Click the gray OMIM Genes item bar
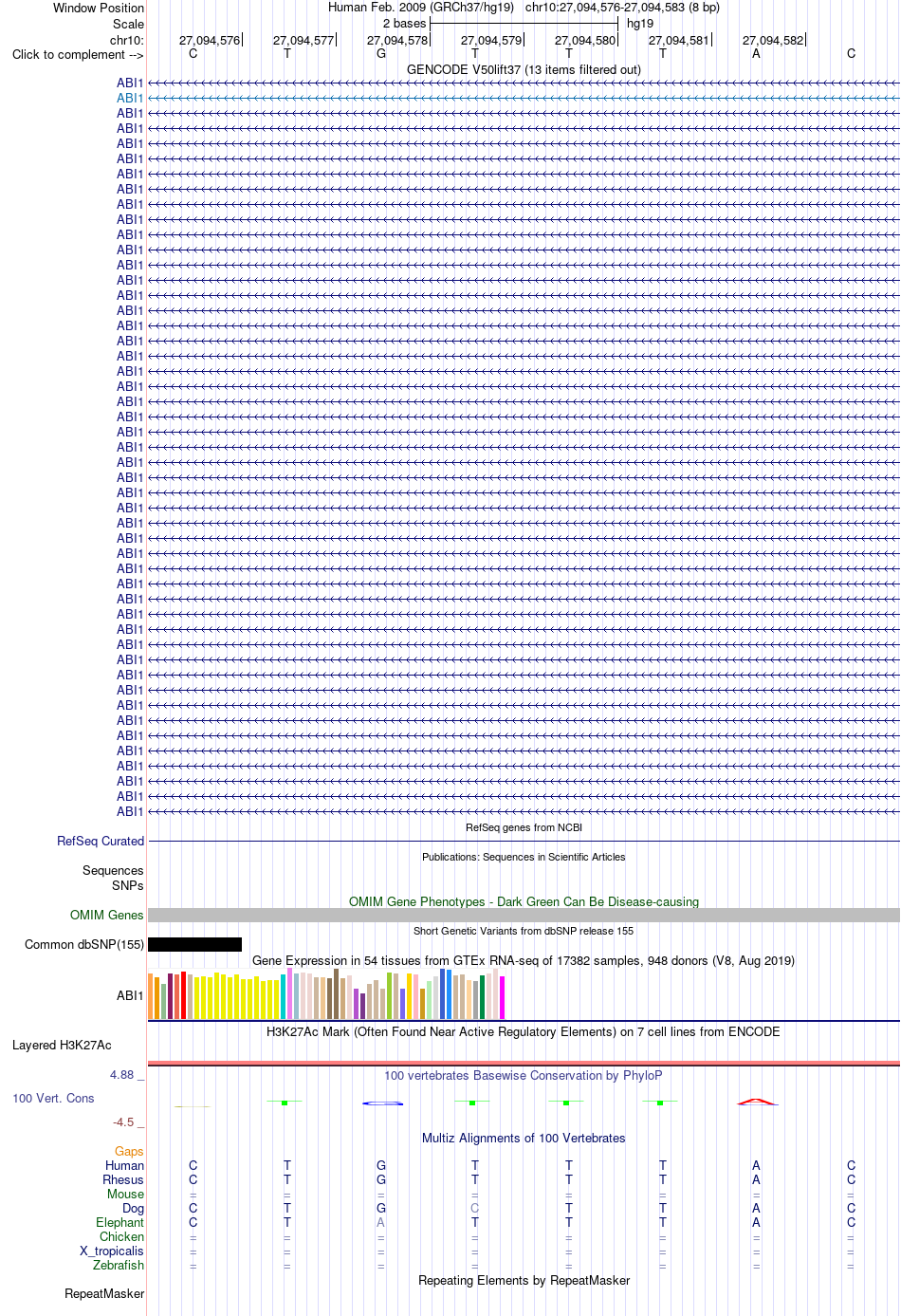The image size is (901, 1316). (524, 915)
